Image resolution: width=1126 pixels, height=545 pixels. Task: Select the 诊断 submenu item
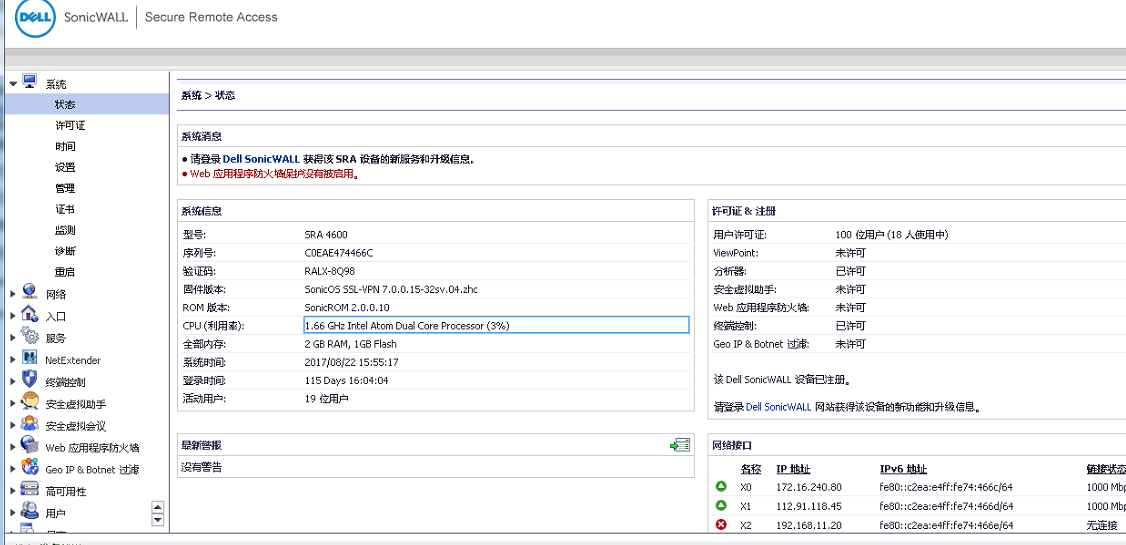coord(65,251)
